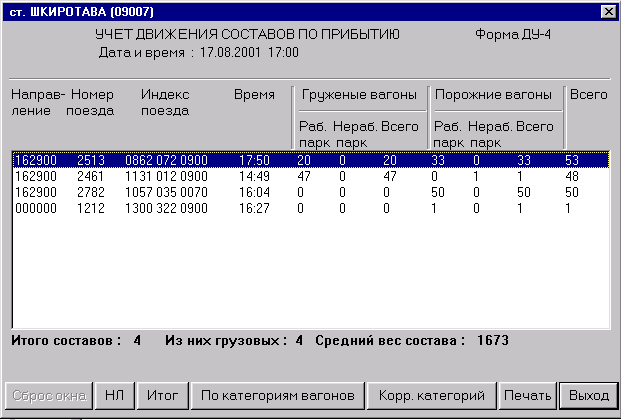Click total 53 in first row

[x=572, y=160]
